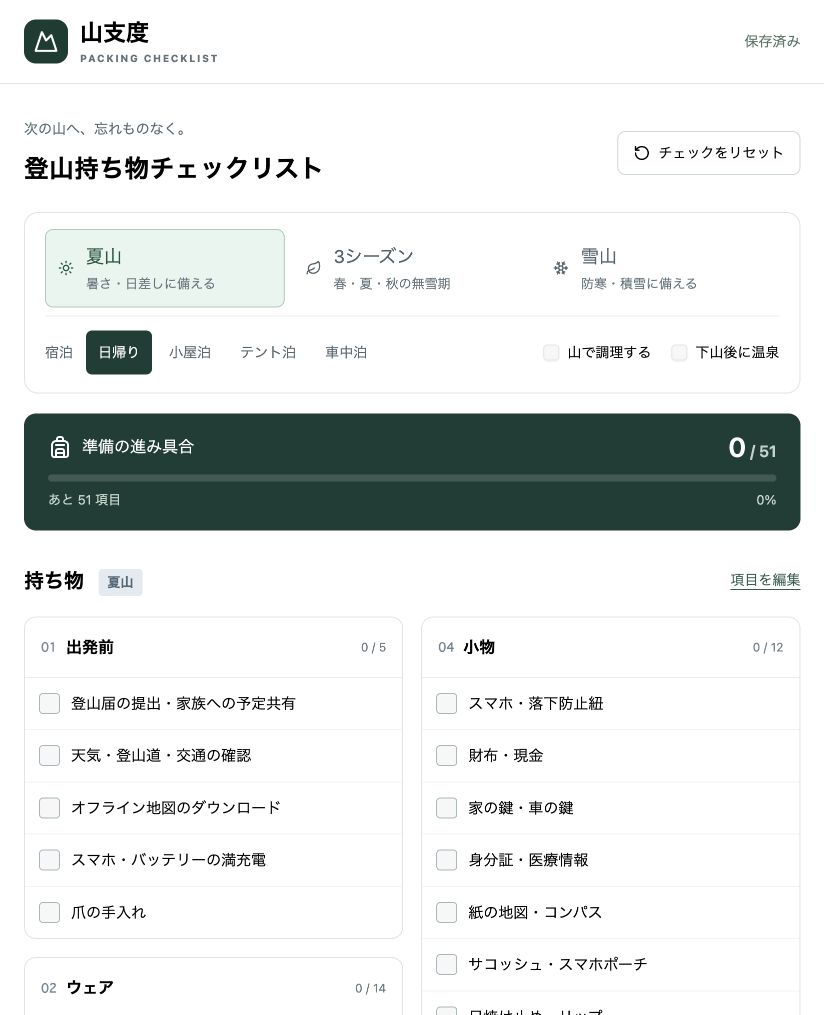Click the 0 / 12 count in 小物
The image size is (824, 1015).
coord(768,647)
